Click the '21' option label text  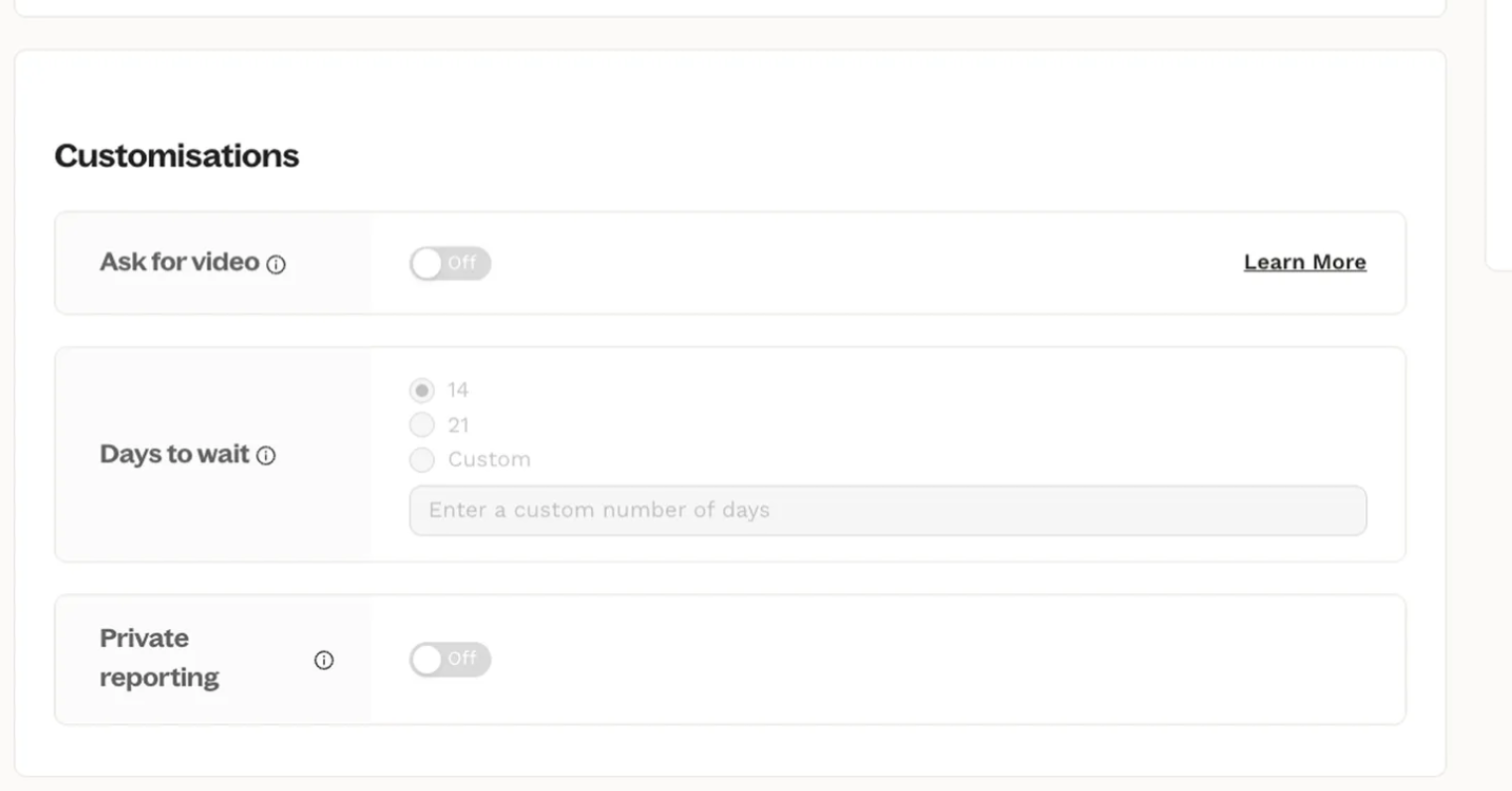pos(458,425)
